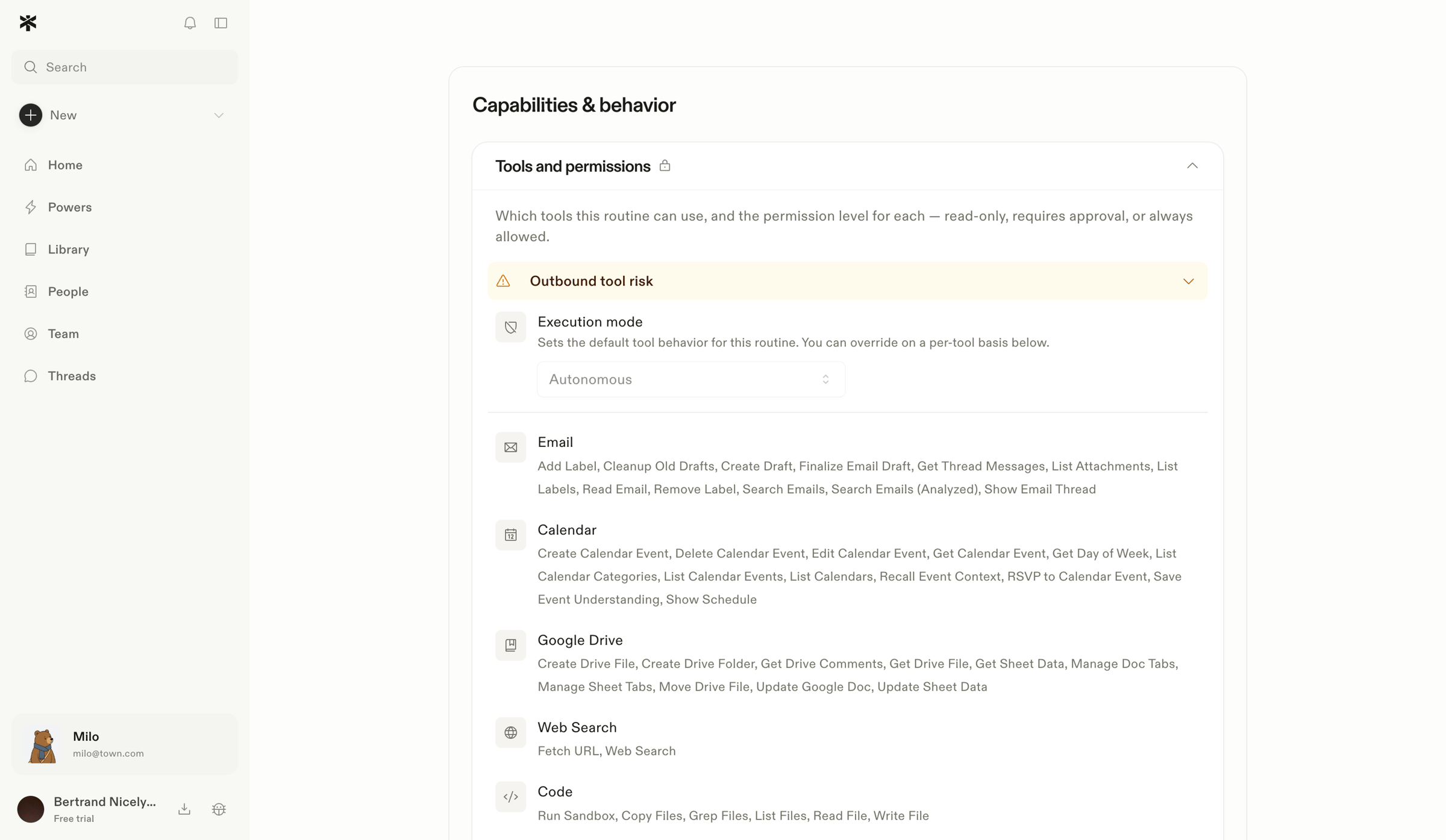The image size is (1446, 840).
Task: Click the Capabilities & behavior heading
Action: pos(574,105)
